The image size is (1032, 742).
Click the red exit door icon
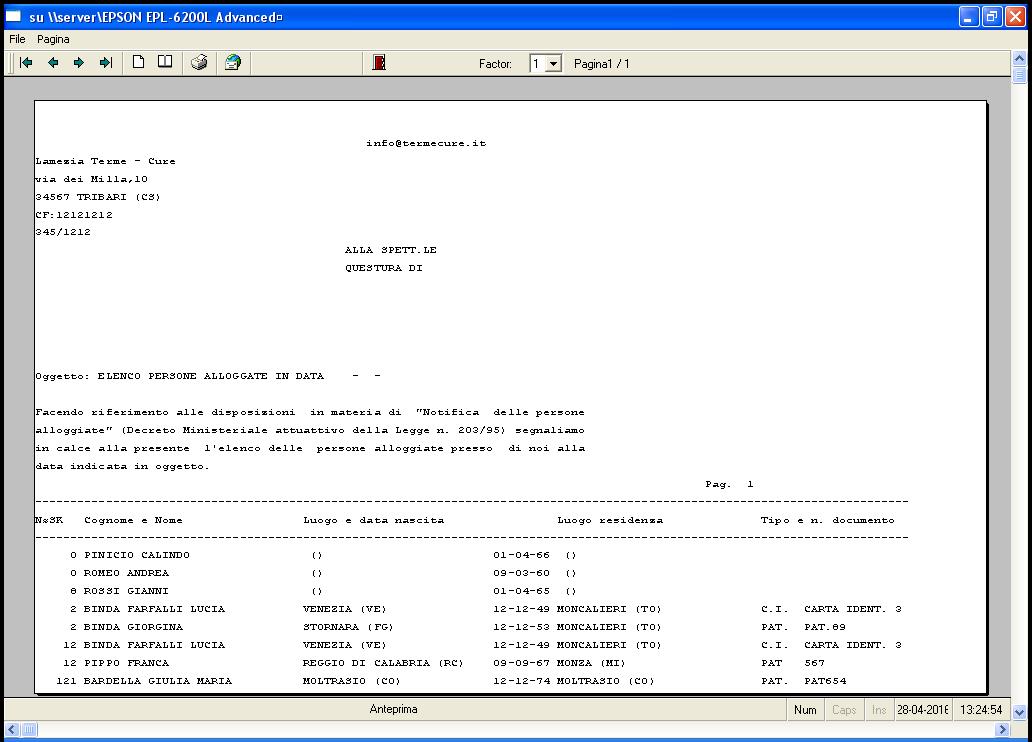coord(379,63)
